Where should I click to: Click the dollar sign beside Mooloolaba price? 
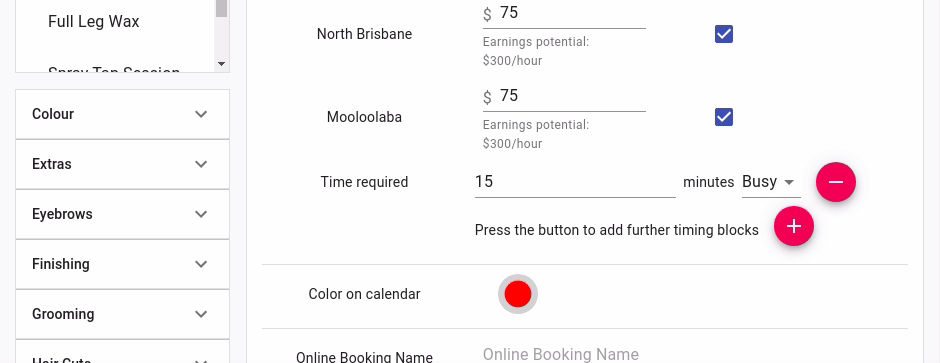(x=487, y=97)
